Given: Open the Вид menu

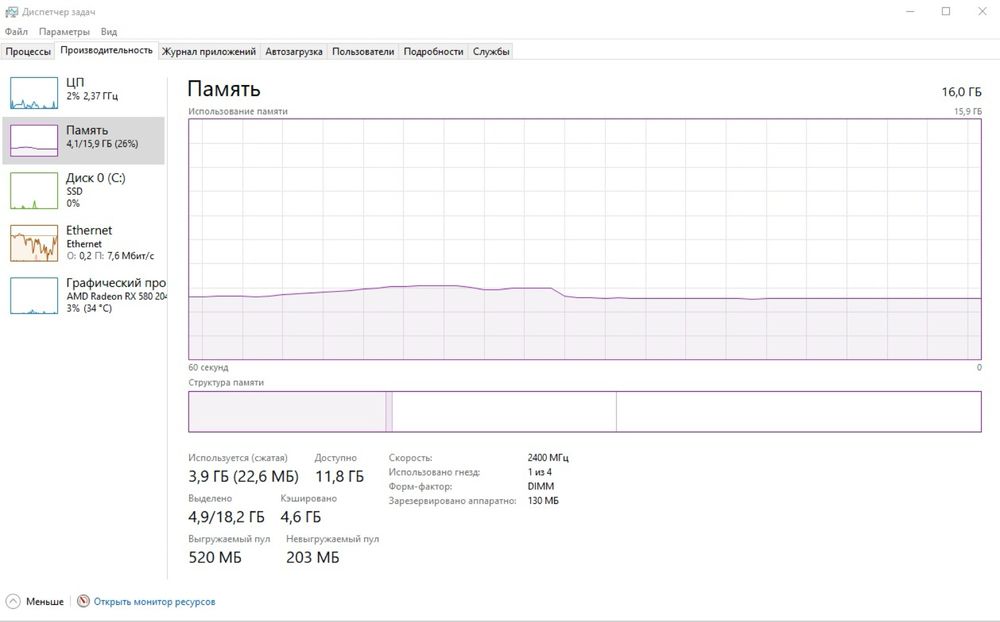Looking at the screenshot, I should click(x=108, y=31).
